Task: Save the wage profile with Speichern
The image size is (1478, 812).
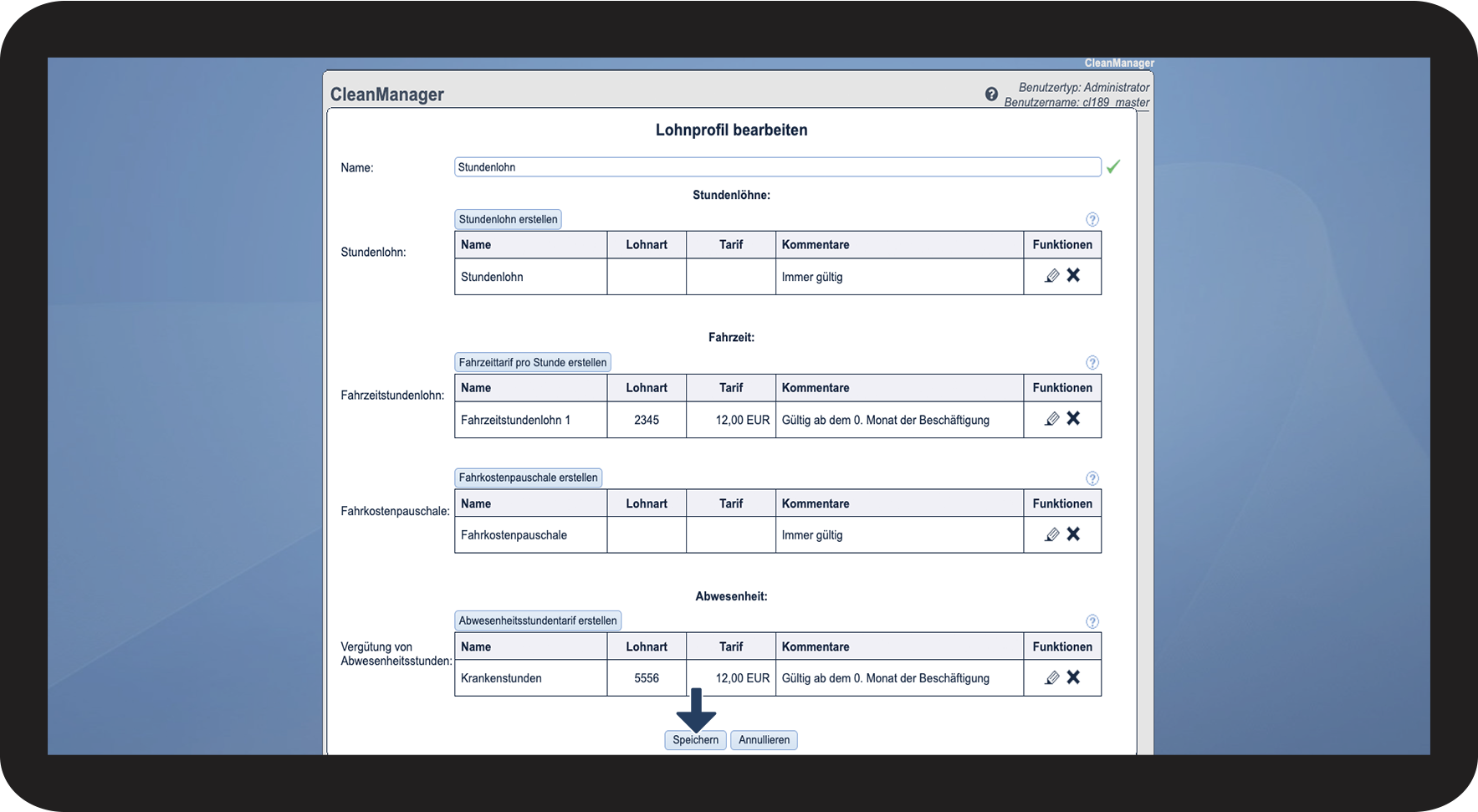Action: coord(695,740)
